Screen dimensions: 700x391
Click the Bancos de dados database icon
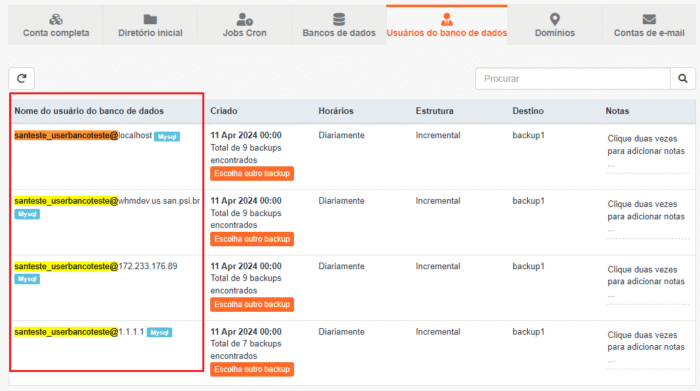339,19
